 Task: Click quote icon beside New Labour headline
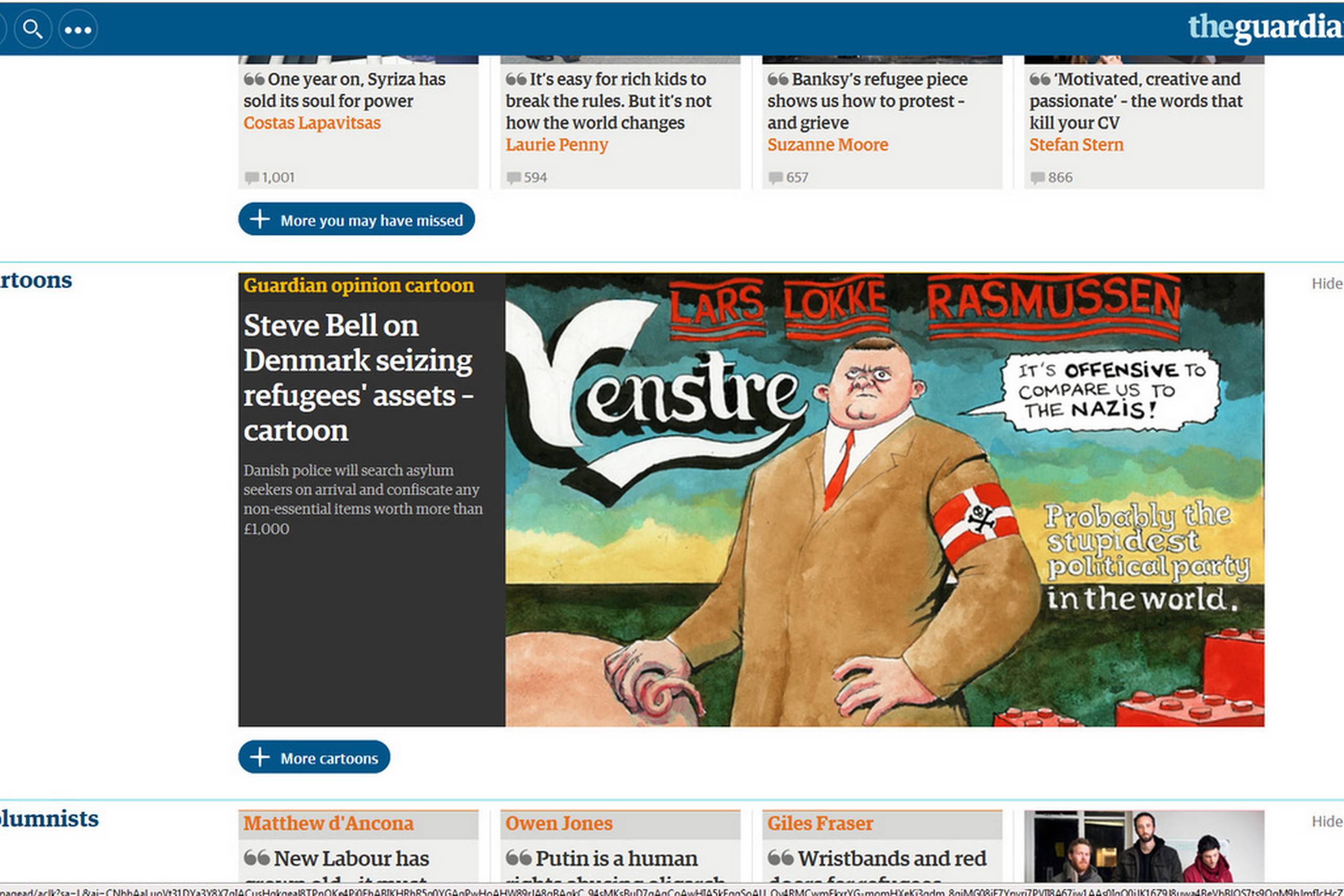[x=256, y=857]
